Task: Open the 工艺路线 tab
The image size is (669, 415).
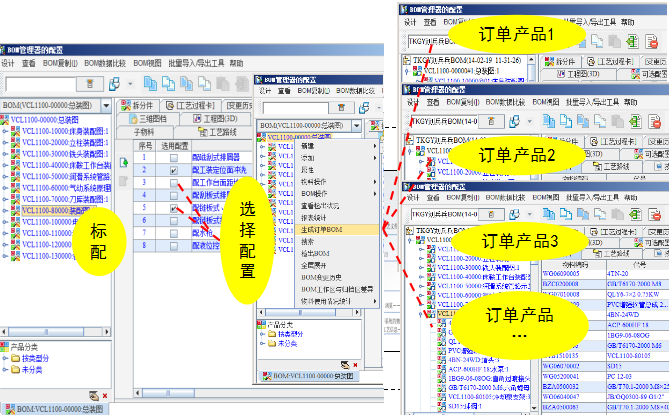Action: click(x=219, y=131)
